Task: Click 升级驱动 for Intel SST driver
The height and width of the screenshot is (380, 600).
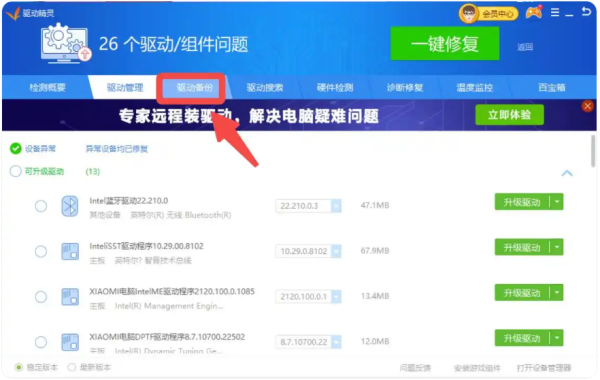Action: pos(522,247)
